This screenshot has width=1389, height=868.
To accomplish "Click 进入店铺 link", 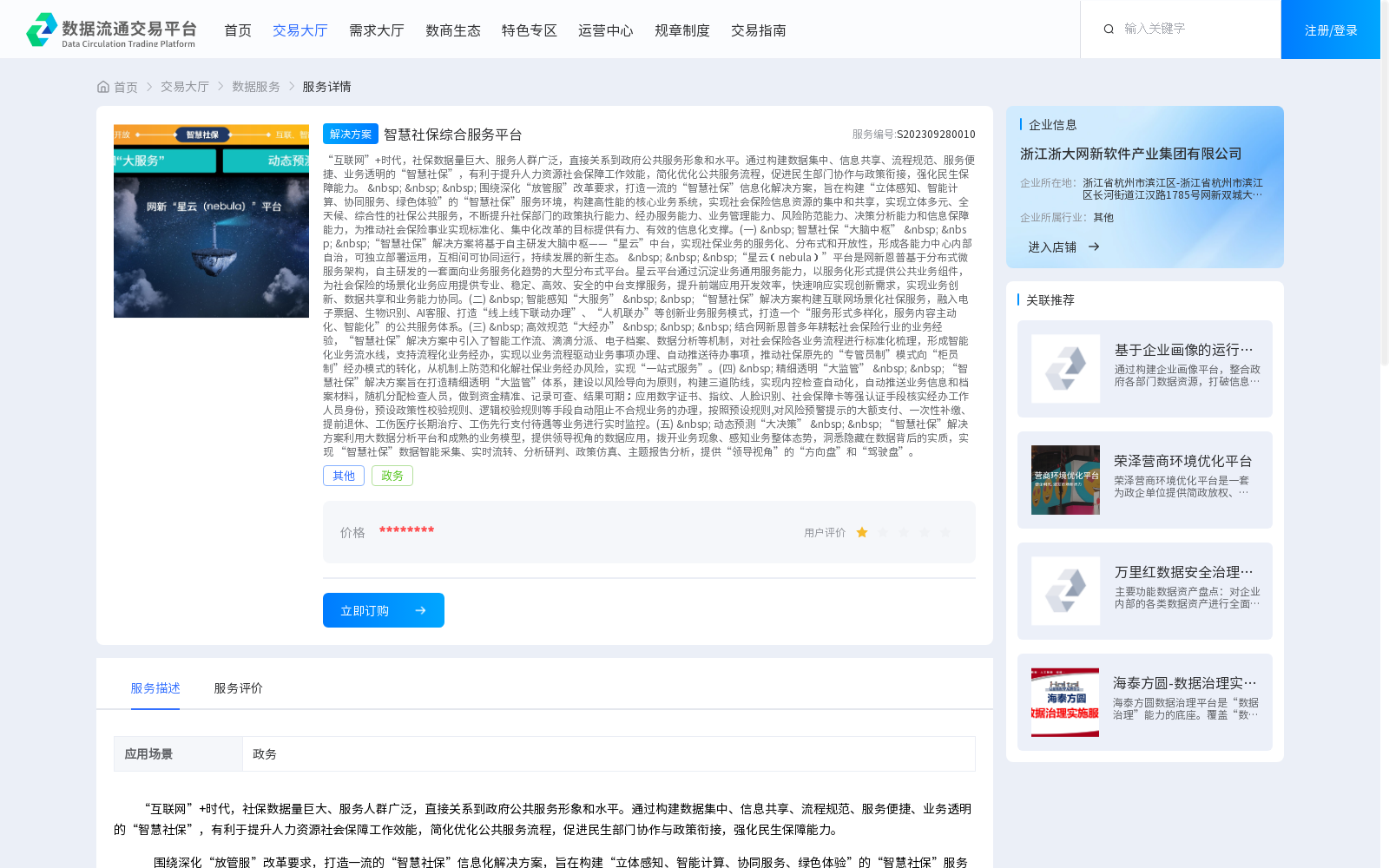I will 1052,247.
